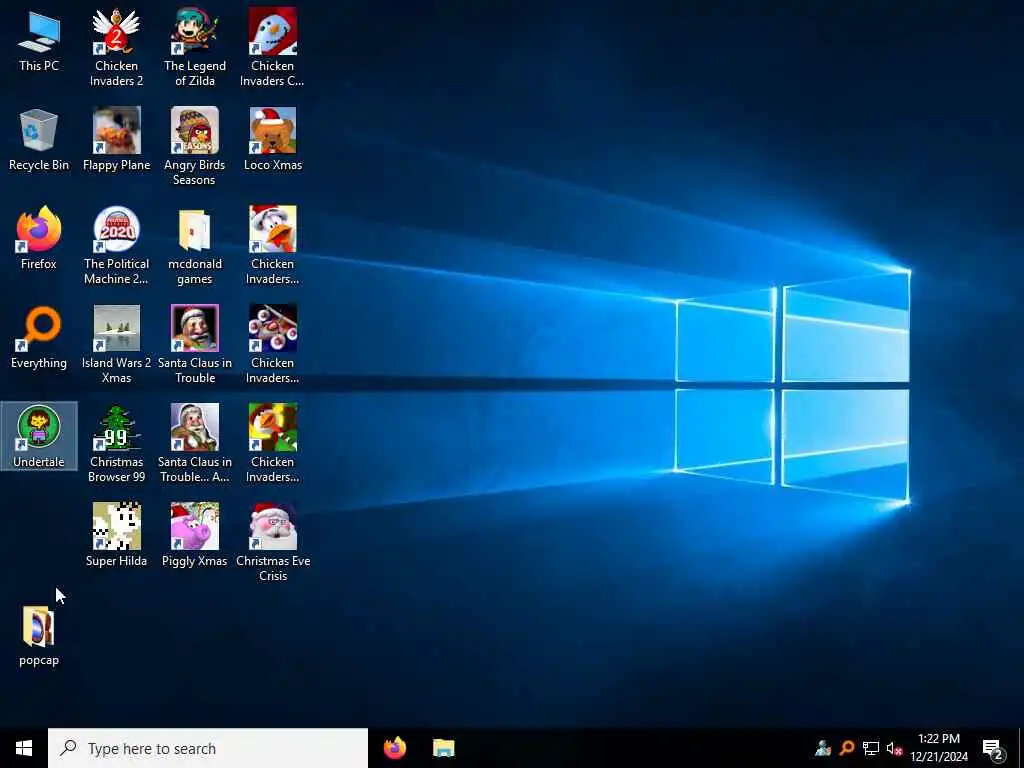Viewport: 1024px width, 768px height.
Task: Click the 'Type here to search' box
Action: 208,748
